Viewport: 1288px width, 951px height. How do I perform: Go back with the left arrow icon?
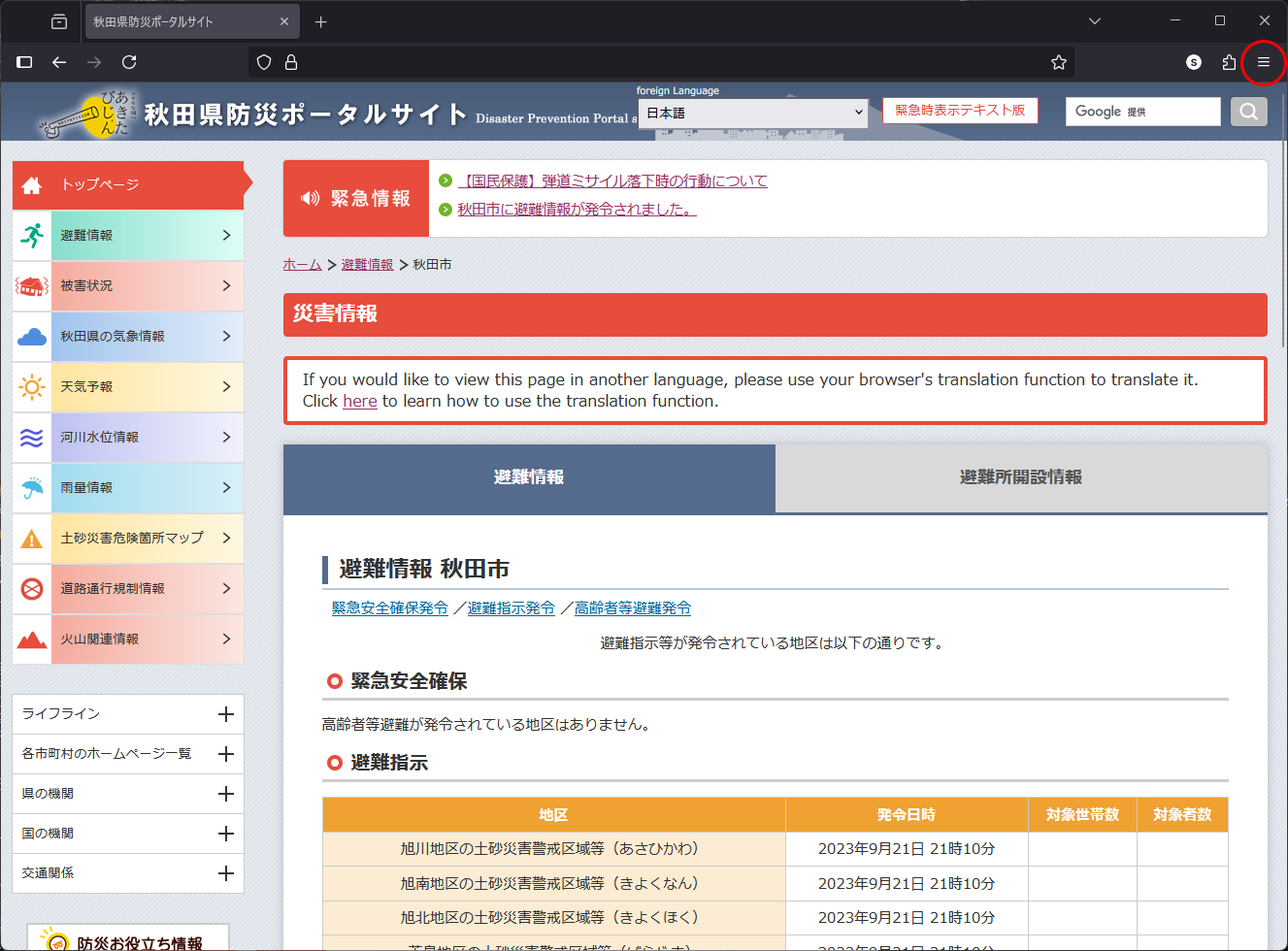[x=59, y=62]
